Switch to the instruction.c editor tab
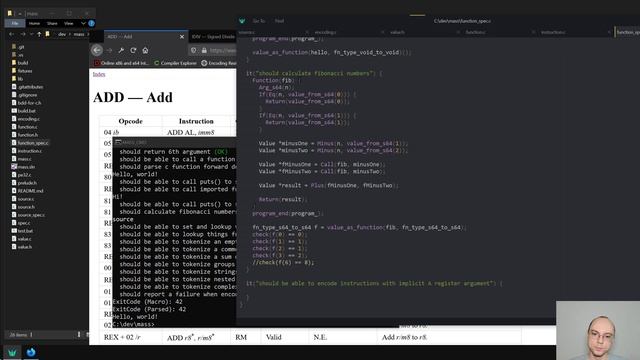Screen dimensions: 640x360 (x=553, y=32)
